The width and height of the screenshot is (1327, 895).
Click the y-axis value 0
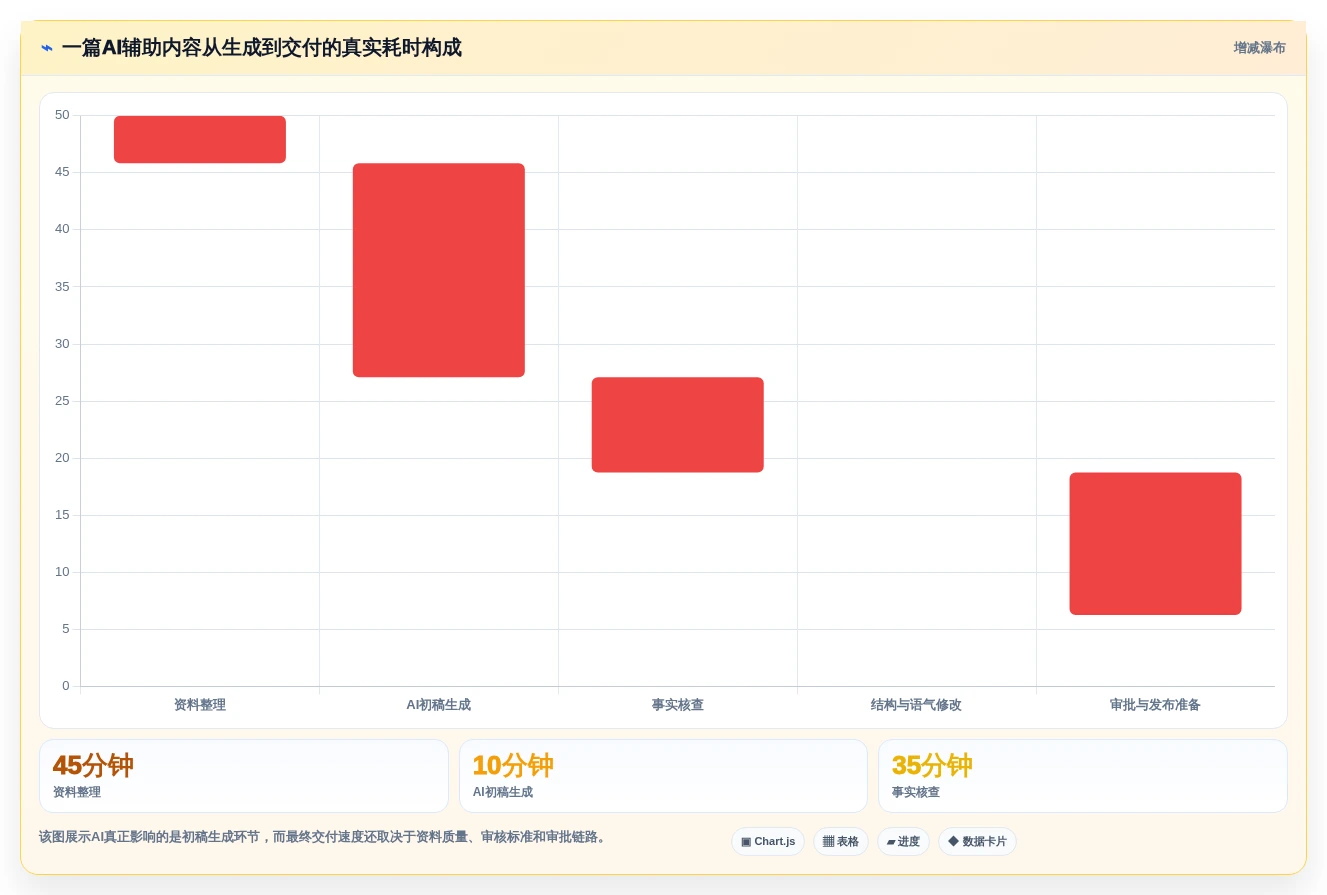click(66, 686)
